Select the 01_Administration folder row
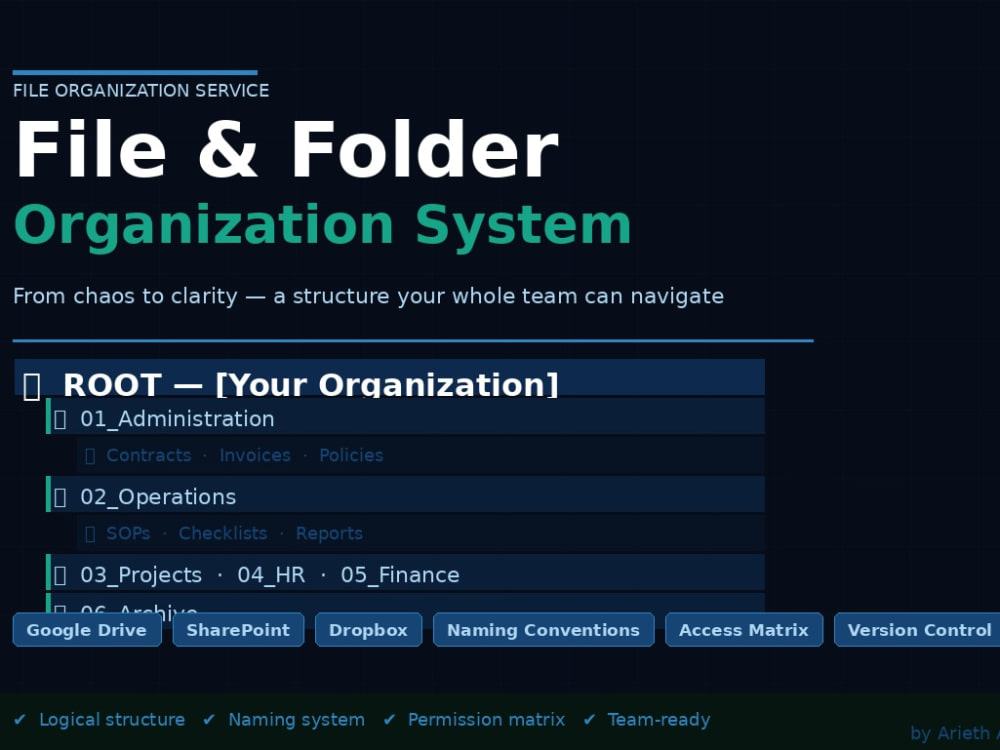This screenshot has height=750, width=1000. 406,416
